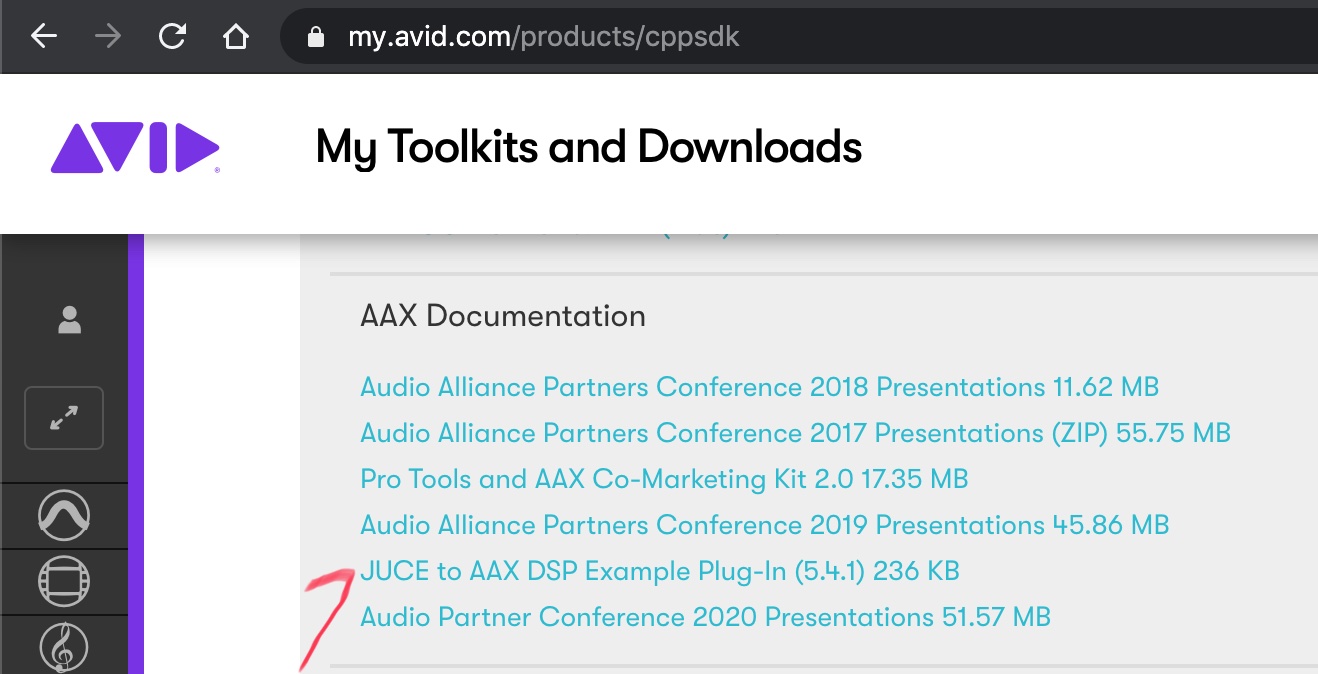Click the purple Avid logo
Viewport: 1318px width, 674px height.
135,148
